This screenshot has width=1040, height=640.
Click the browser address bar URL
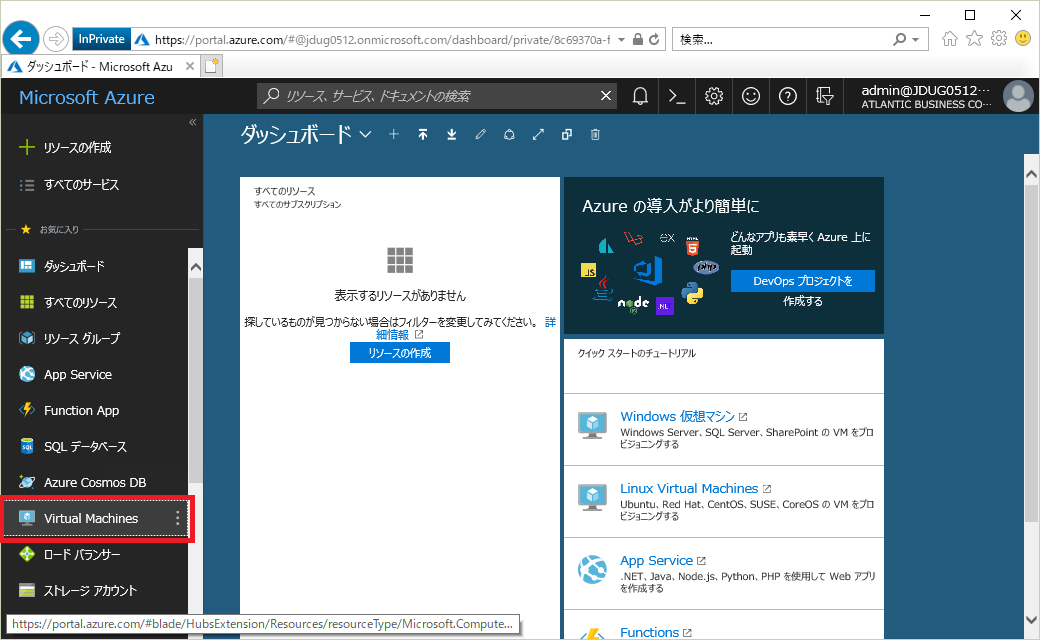coord(382,40)
